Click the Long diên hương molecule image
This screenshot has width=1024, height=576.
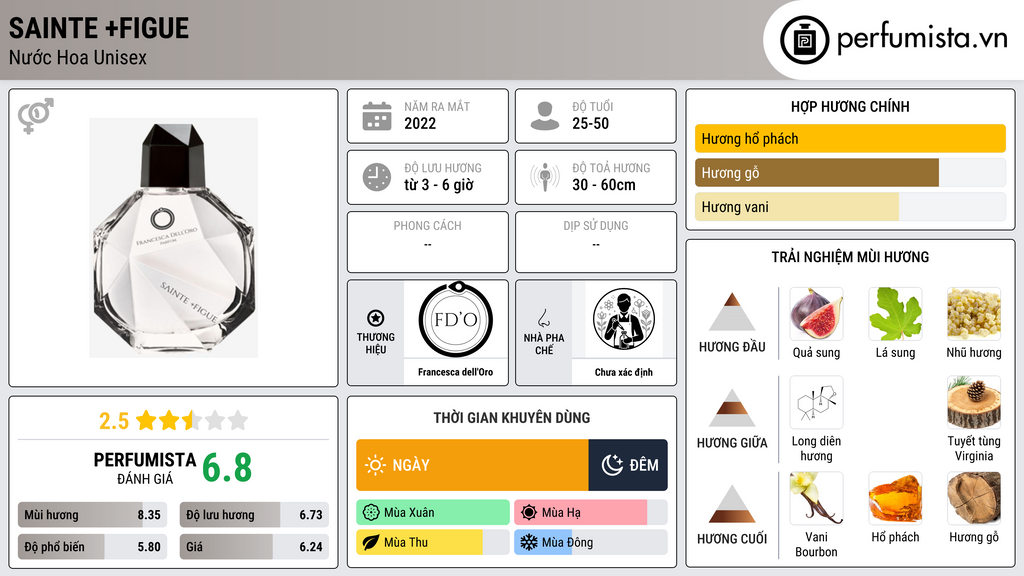[816, 402]
